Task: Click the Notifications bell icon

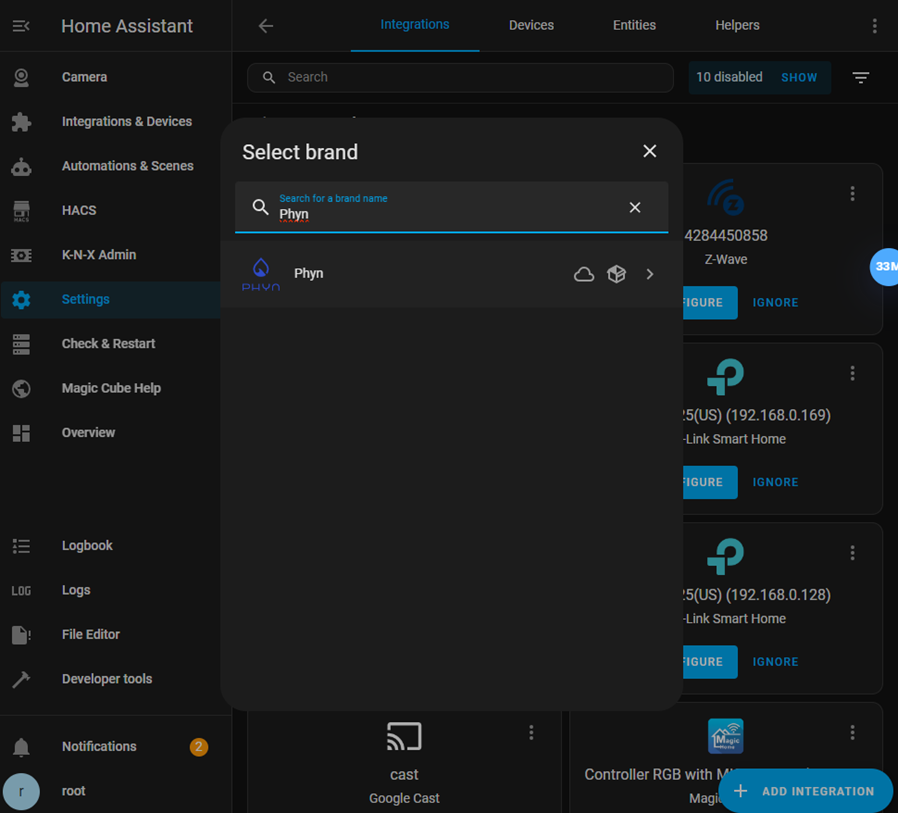Action: coord(21,747)
